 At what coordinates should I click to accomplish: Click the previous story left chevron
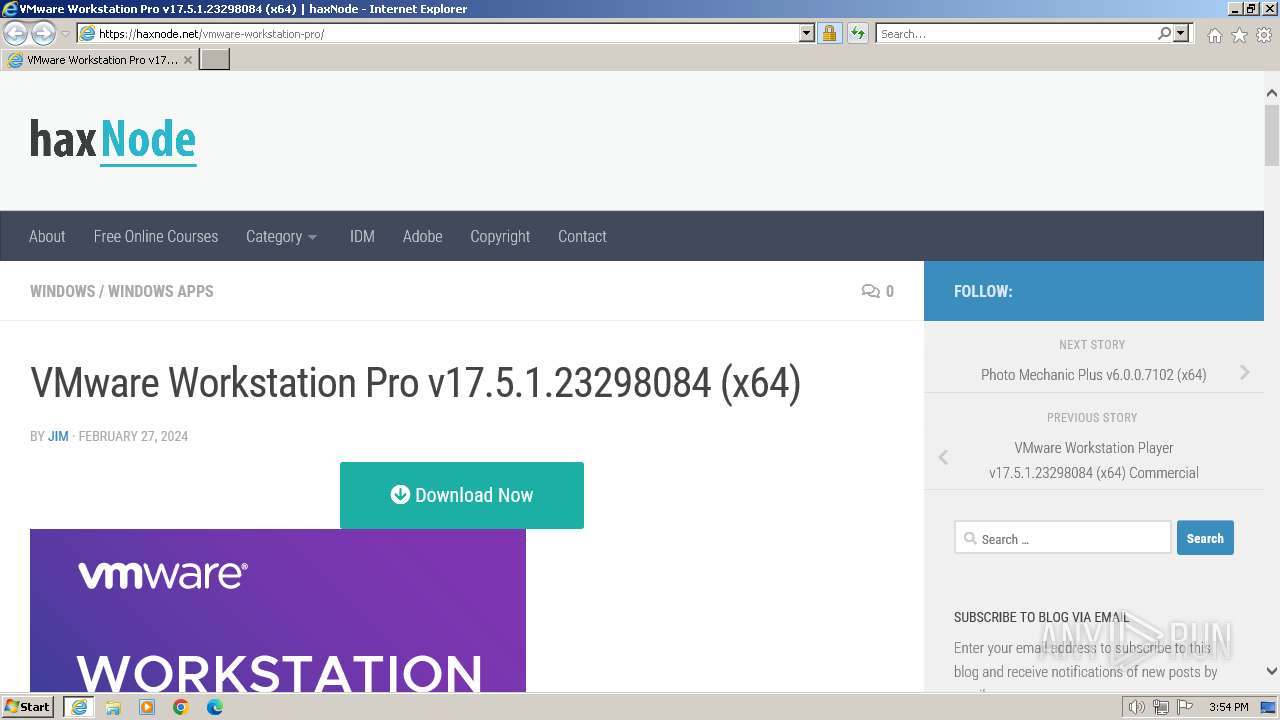pos(943,457)
